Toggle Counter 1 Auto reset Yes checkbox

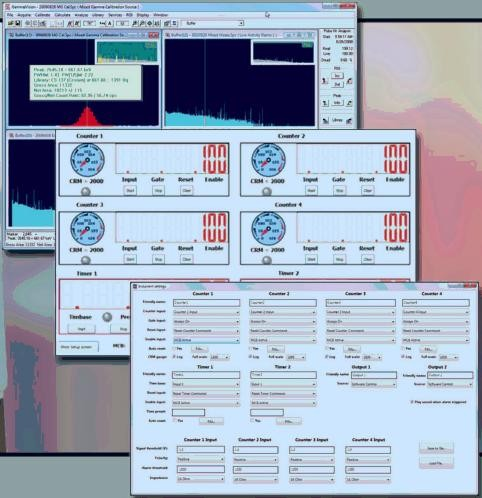pos(174,348)
